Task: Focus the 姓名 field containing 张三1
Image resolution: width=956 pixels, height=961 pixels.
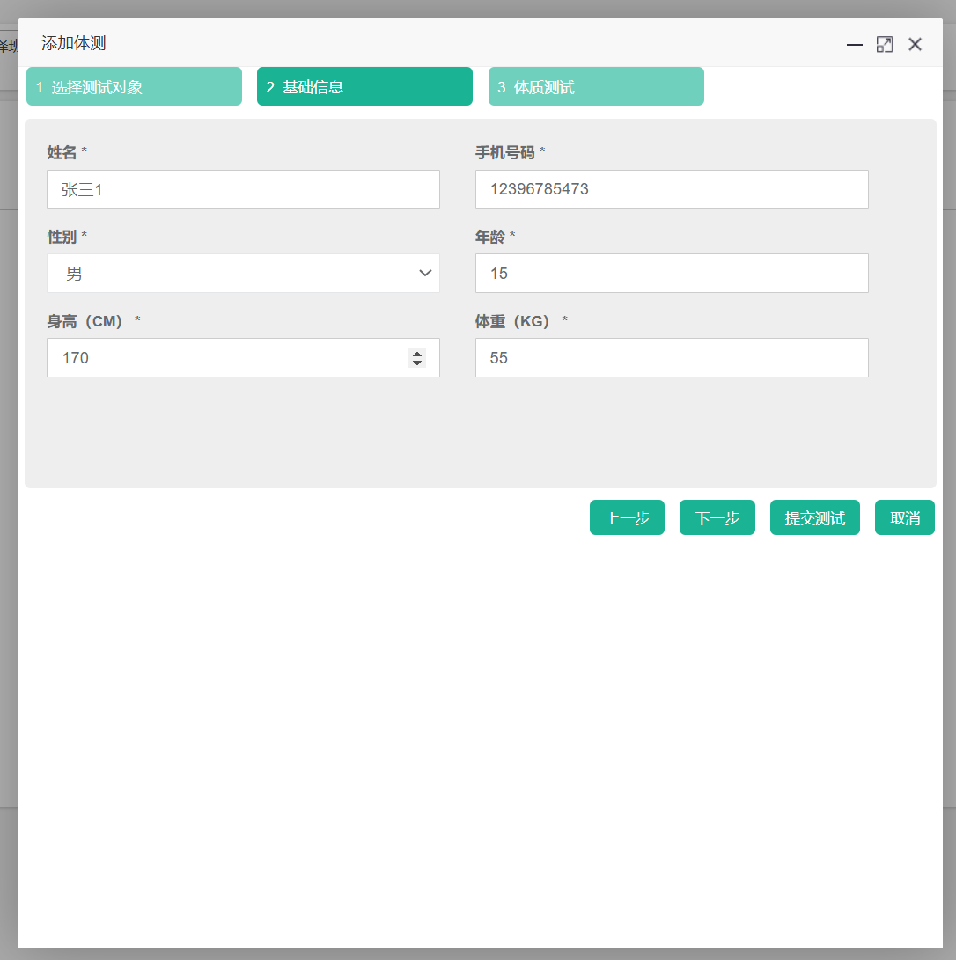Action: tap(243, 189)
